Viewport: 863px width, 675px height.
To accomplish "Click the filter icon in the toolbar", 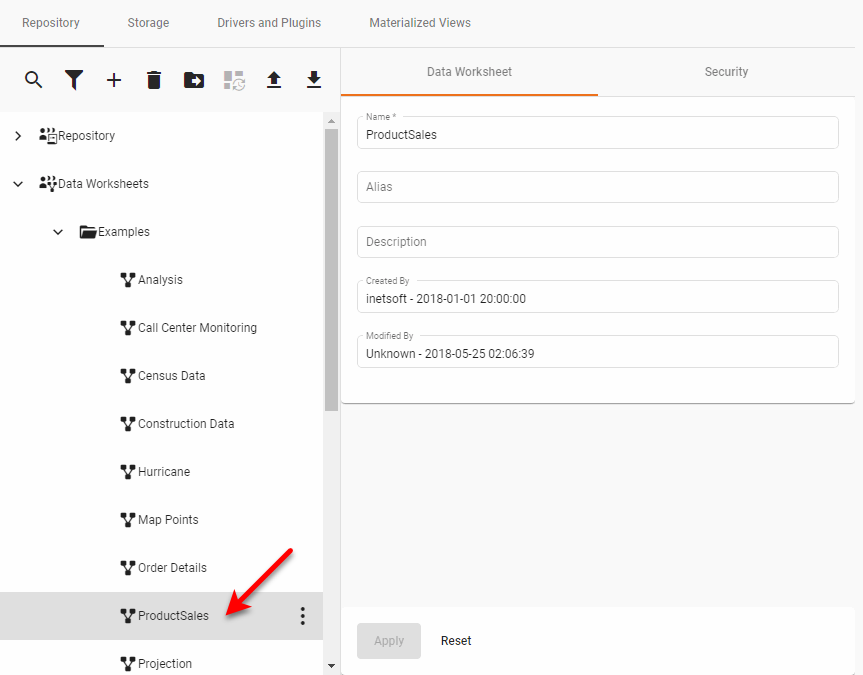I will point(74,79).
